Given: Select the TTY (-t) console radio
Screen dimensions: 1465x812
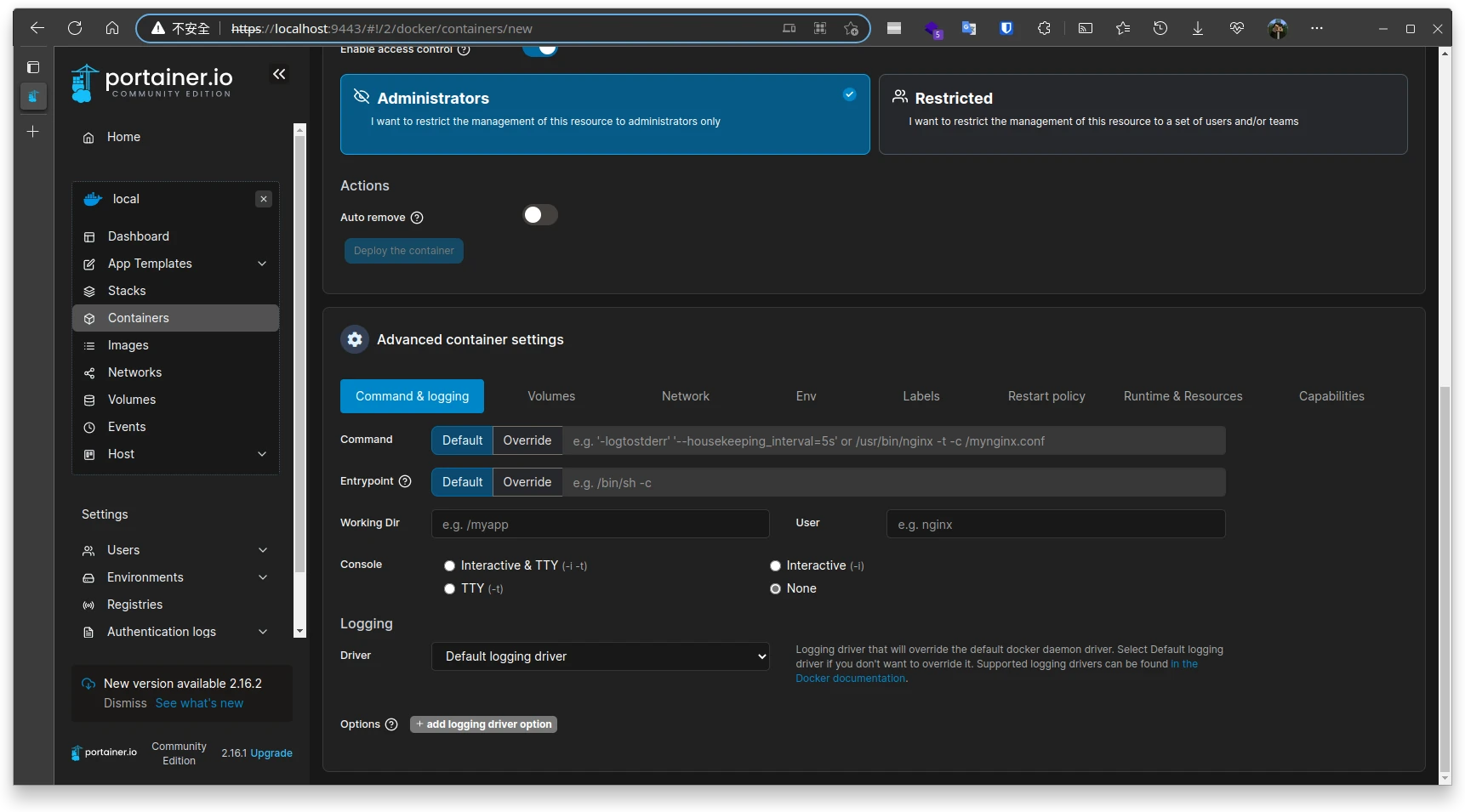Looking at the screenshot, I should pos(450,589).
